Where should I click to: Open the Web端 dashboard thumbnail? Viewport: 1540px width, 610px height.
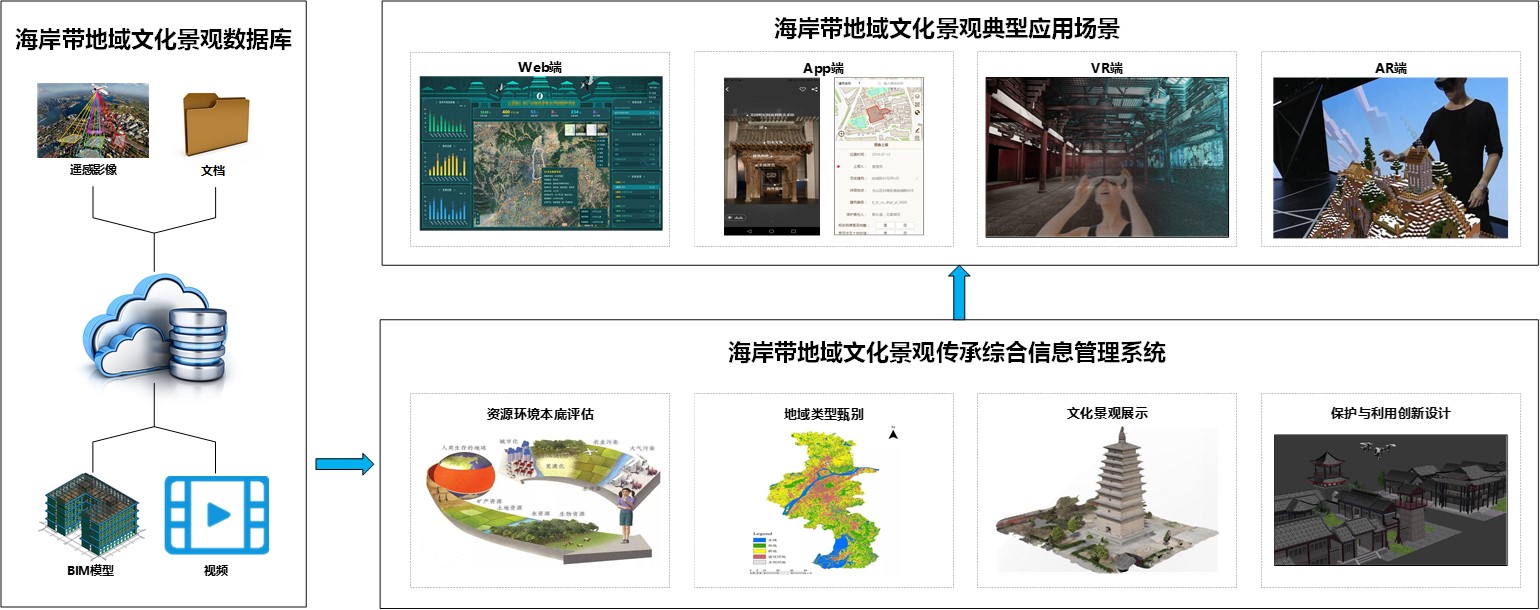[540, 154]
